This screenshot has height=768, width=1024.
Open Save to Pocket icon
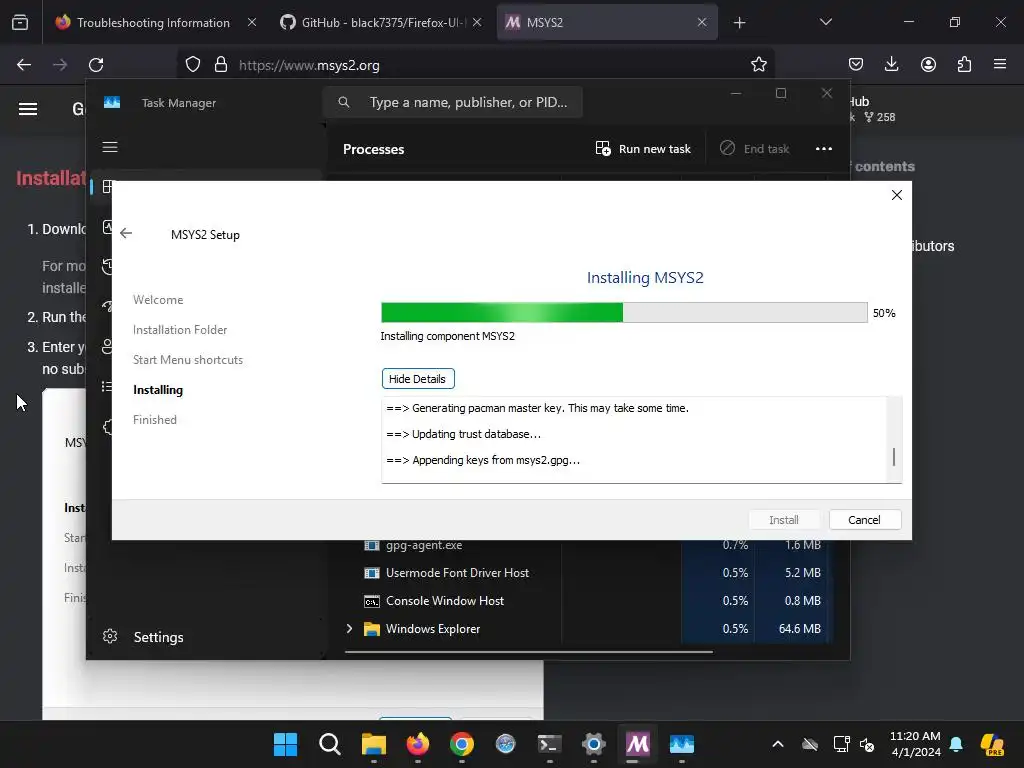(856, 65)
